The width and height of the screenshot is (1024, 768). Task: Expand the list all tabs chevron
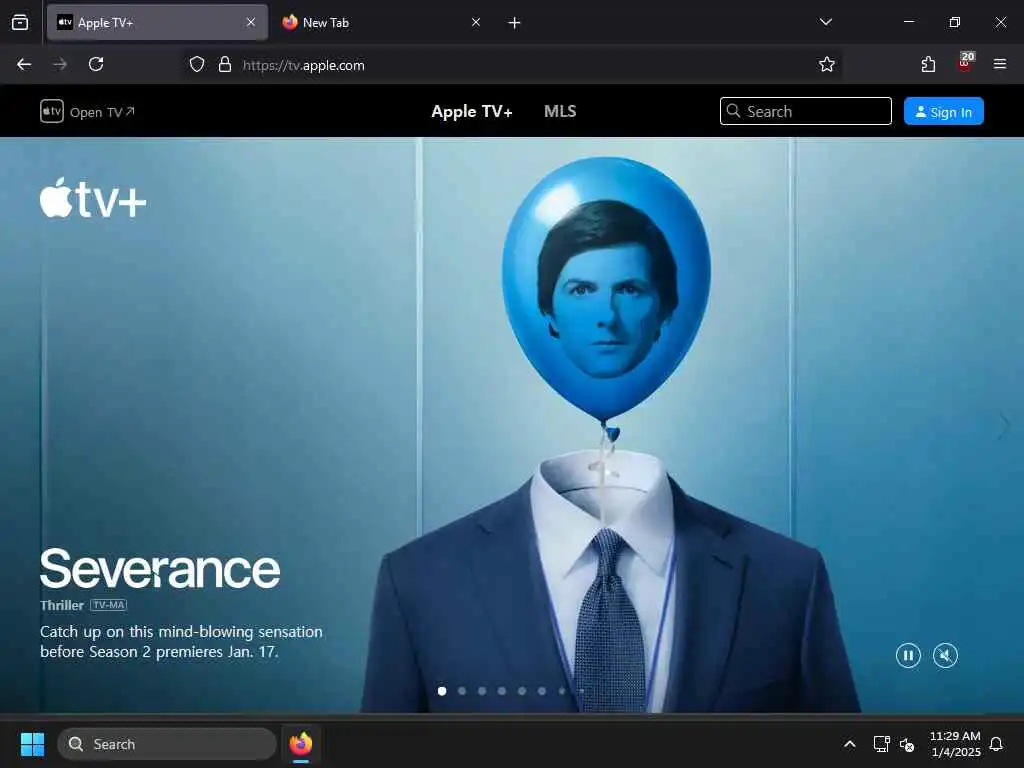(825, 22)
